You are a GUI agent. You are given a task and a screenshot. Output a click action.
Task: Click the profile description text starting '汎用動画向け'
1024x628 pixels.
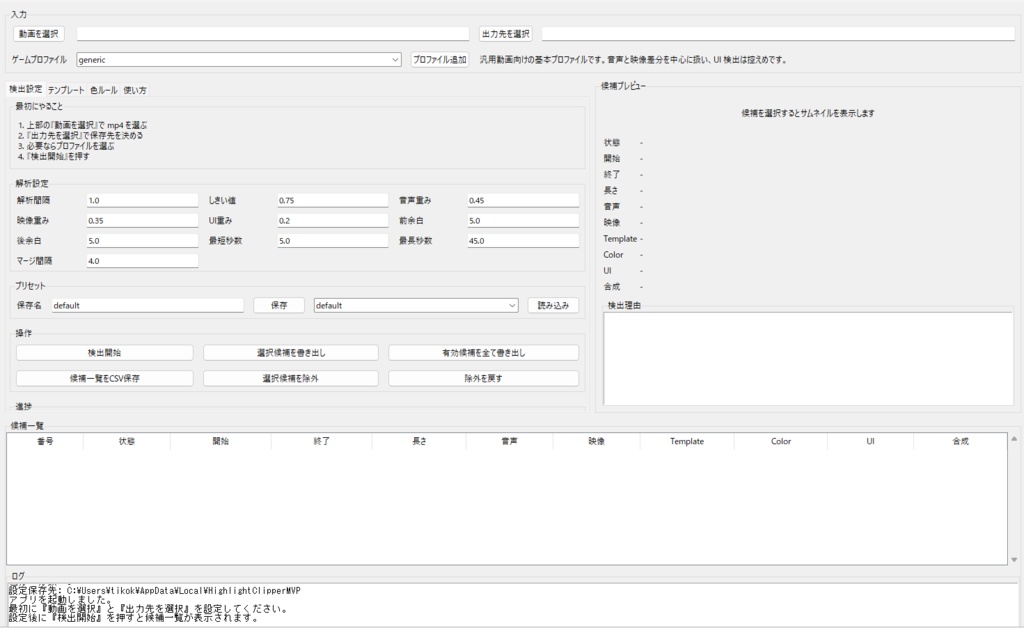point(633,59)
